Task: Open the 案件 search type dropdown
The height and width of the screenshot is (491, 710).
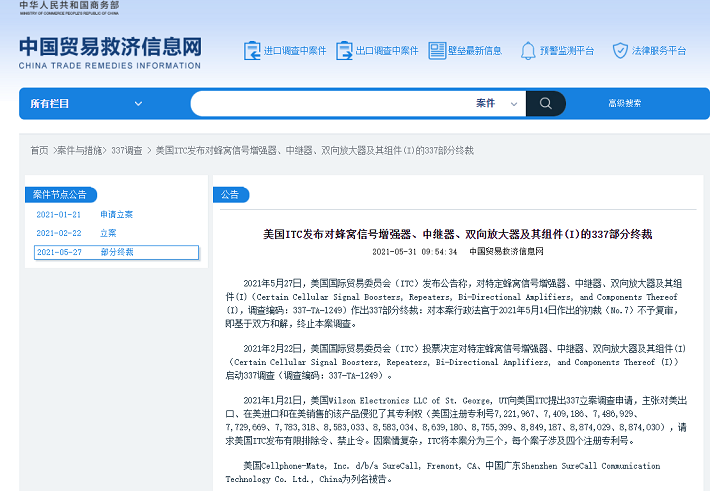Action: pos(497,103)
